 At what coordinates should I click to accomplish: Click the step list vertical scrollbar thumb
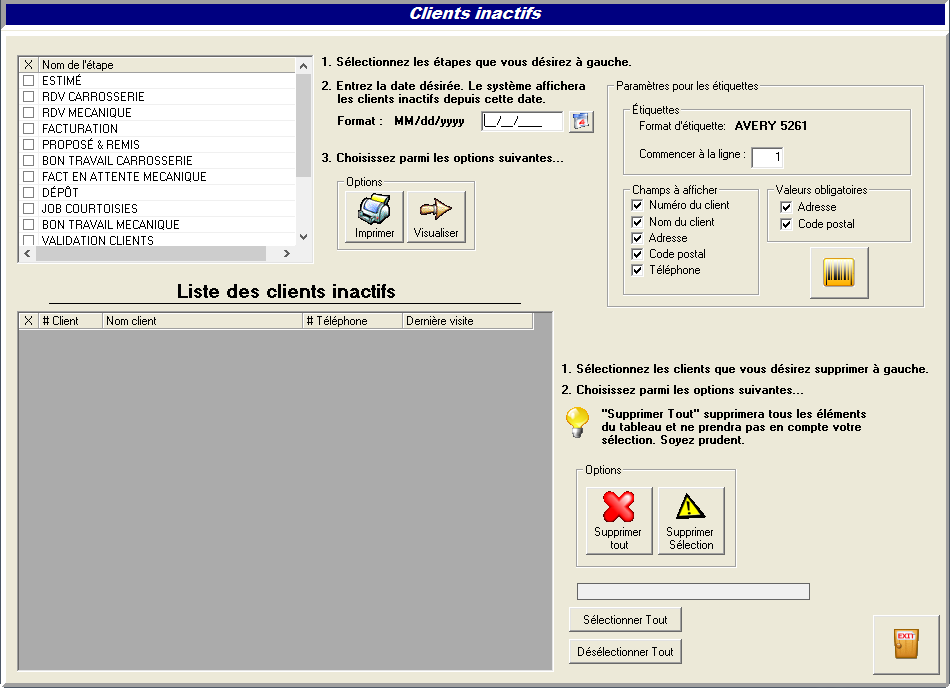click(x=304, y=125)
